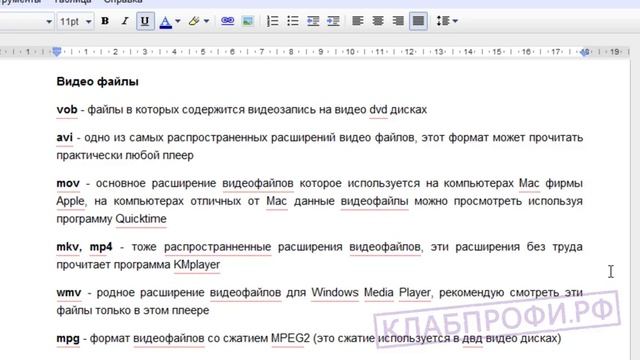Toggle underline formatting

[x=144, y=21]
